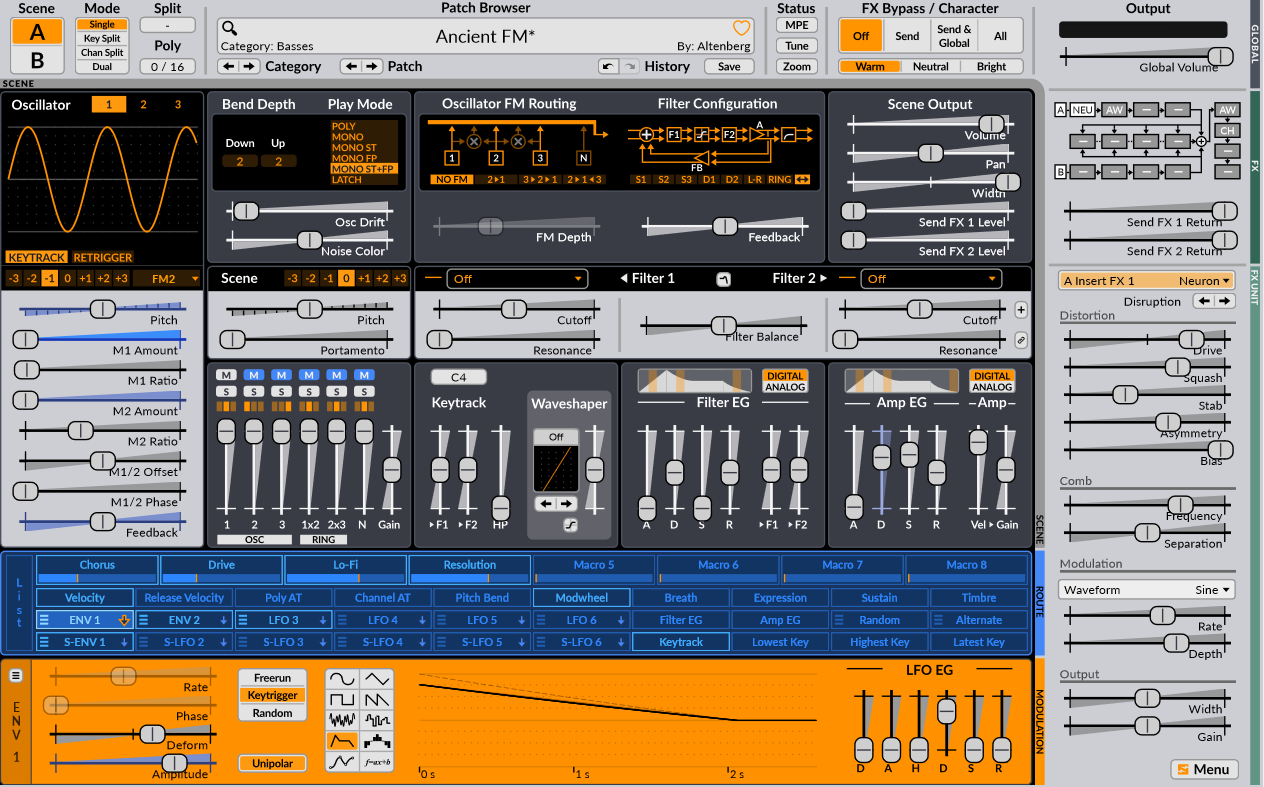The width and height of the screenshot is (1264, 787).
Task: Select the square wave LFO shape
Action: 342,699
